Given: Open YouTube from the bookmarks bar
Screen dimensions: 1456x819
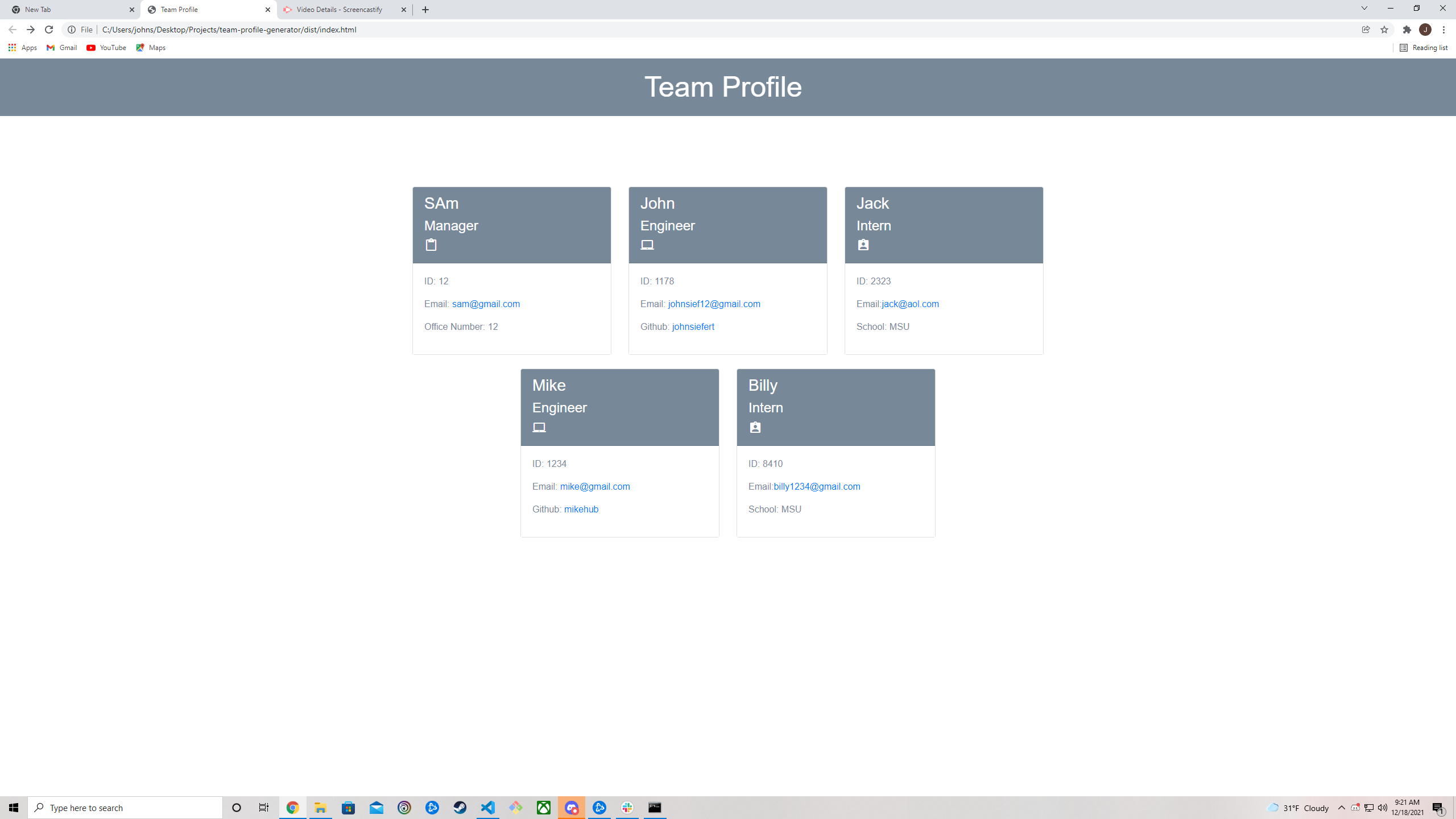Looking at the screenshot, I should tap(106, 48).
